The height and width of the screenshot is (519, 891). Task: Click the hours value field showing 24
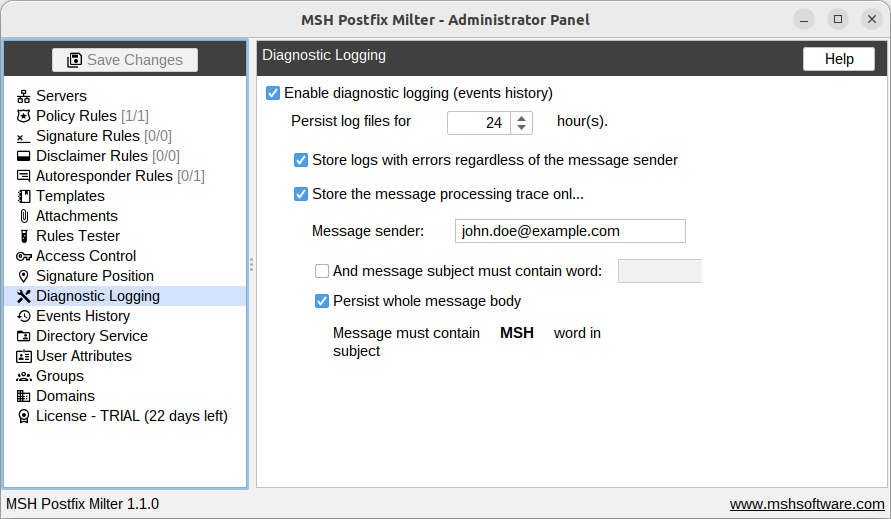[x=479, y=123]
